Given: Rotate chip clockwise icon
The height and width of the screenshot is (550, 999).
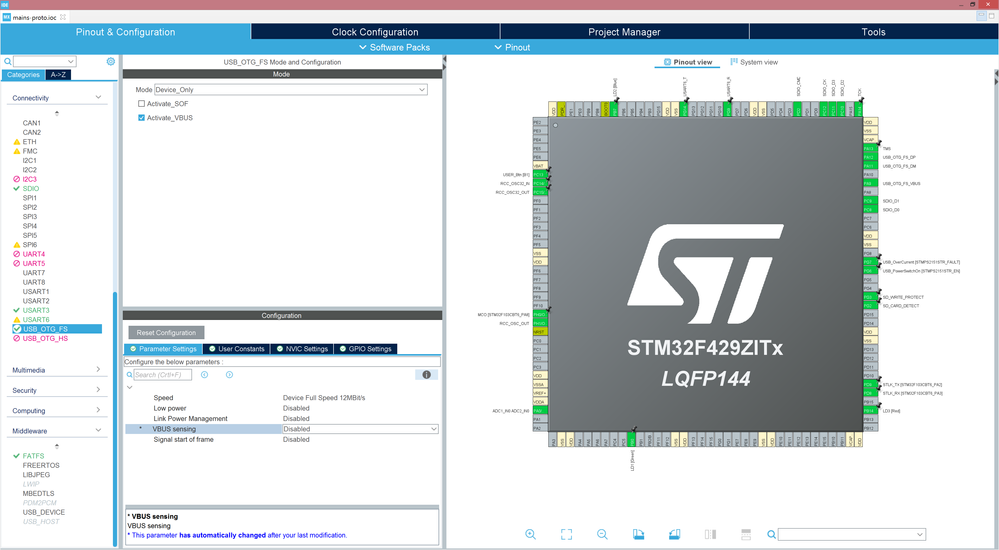Looking at the screenshot, I should pyautogui.click(x=638, y=534).
